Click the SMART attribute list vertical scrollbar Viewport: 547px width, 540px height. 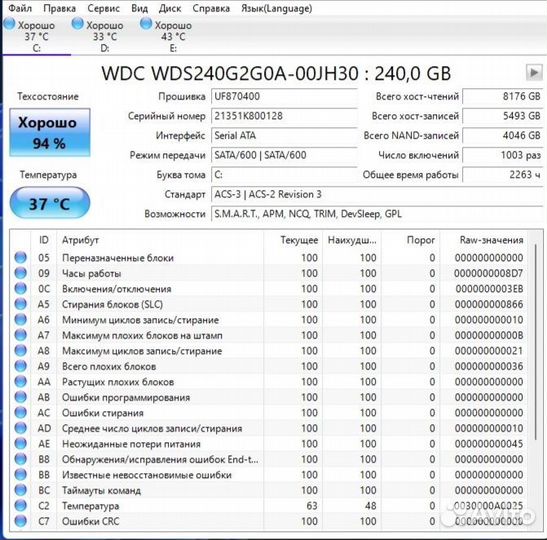tap(535, 342)
